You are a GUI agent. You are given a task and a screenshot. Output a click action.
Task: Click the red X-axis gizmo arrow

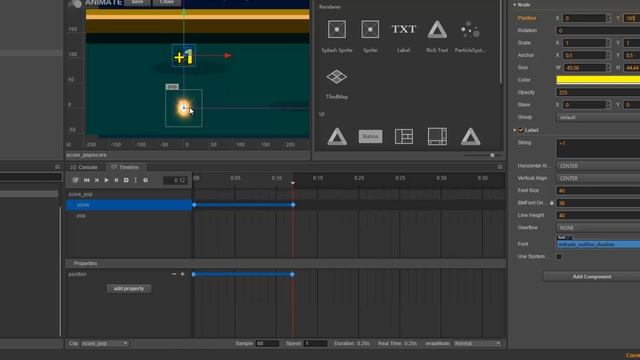227,55
